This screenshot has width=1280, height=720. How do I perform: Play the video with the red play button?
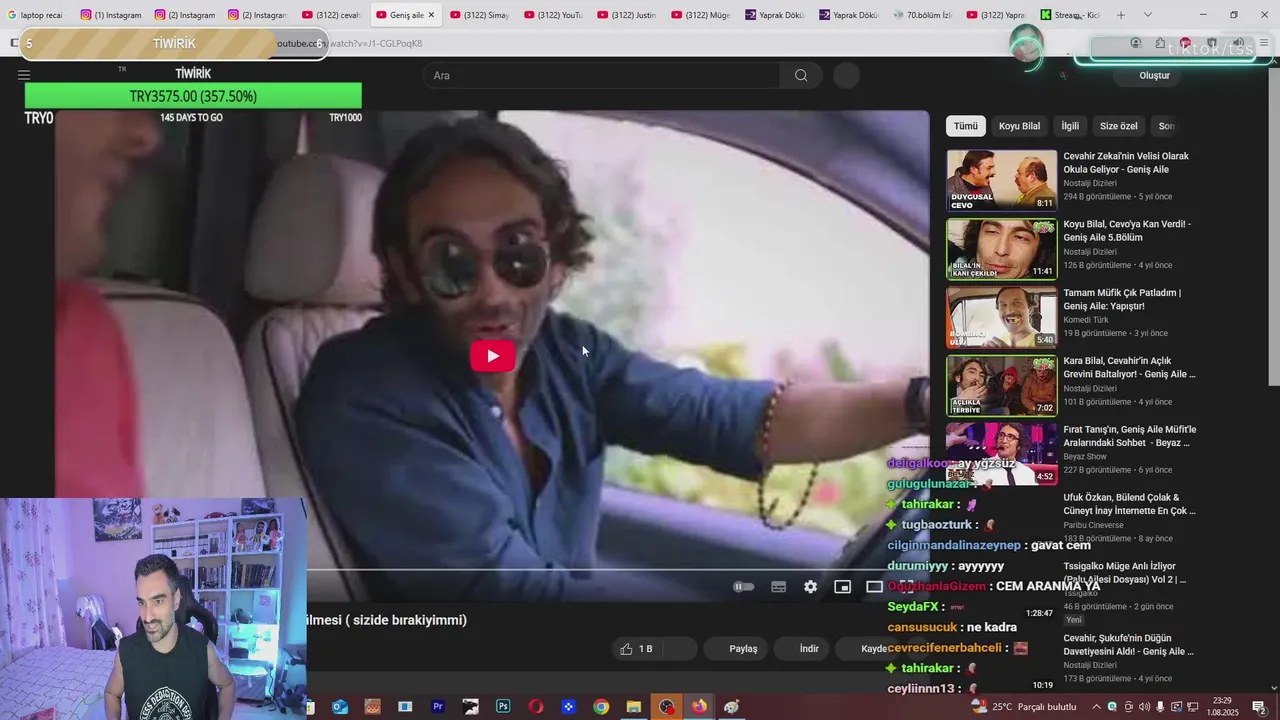[492, 356]
